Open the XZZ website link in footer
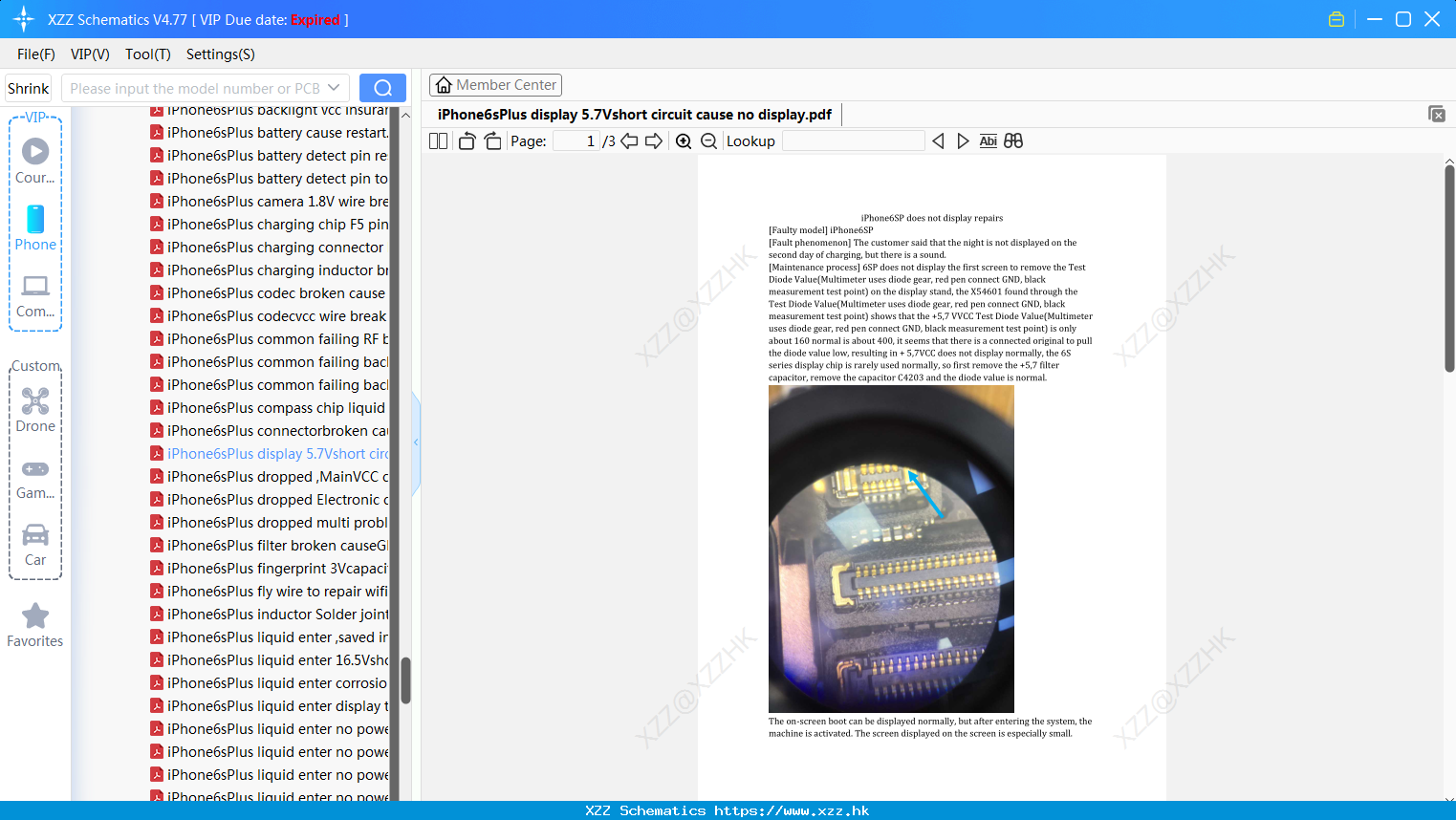This screenshot has height=820, width=1456. [x=792, y=810]
